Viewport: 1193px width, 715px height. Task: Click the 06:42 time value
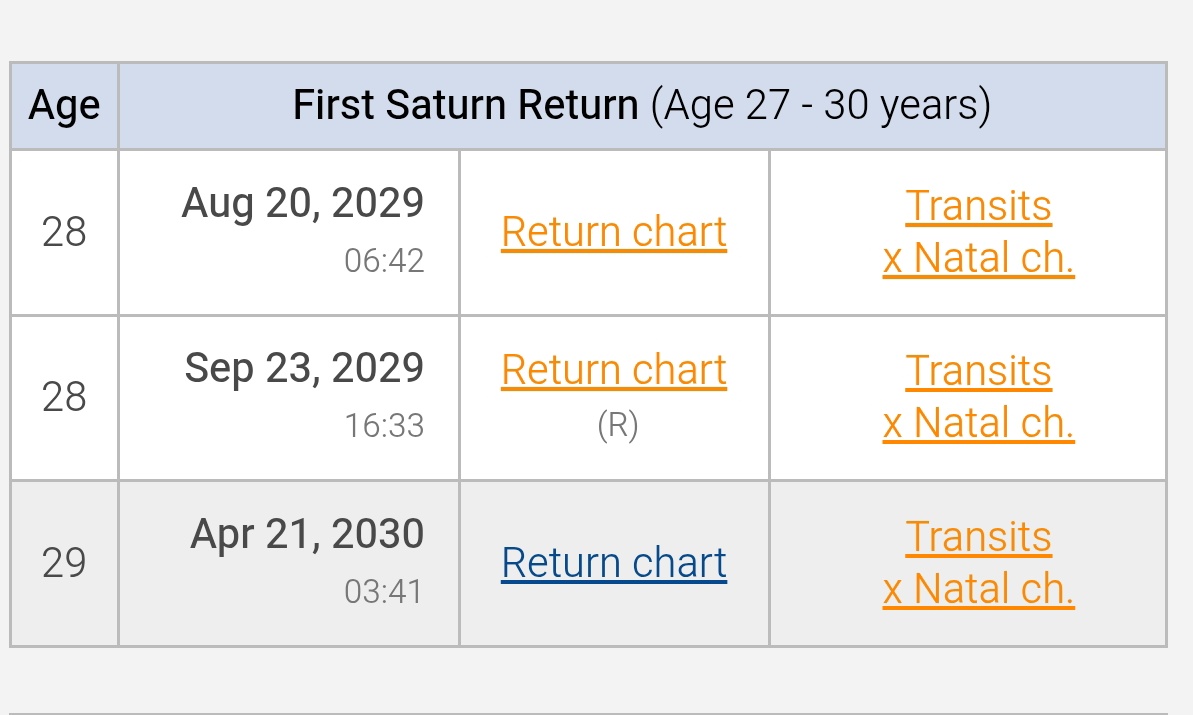pos(383,261)
